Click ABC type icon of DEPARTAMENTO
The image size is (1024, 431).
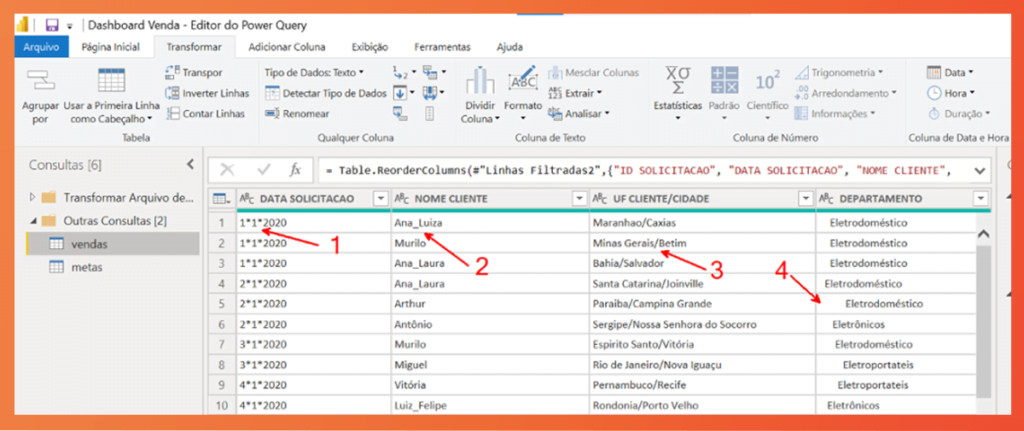click(826, 198)
